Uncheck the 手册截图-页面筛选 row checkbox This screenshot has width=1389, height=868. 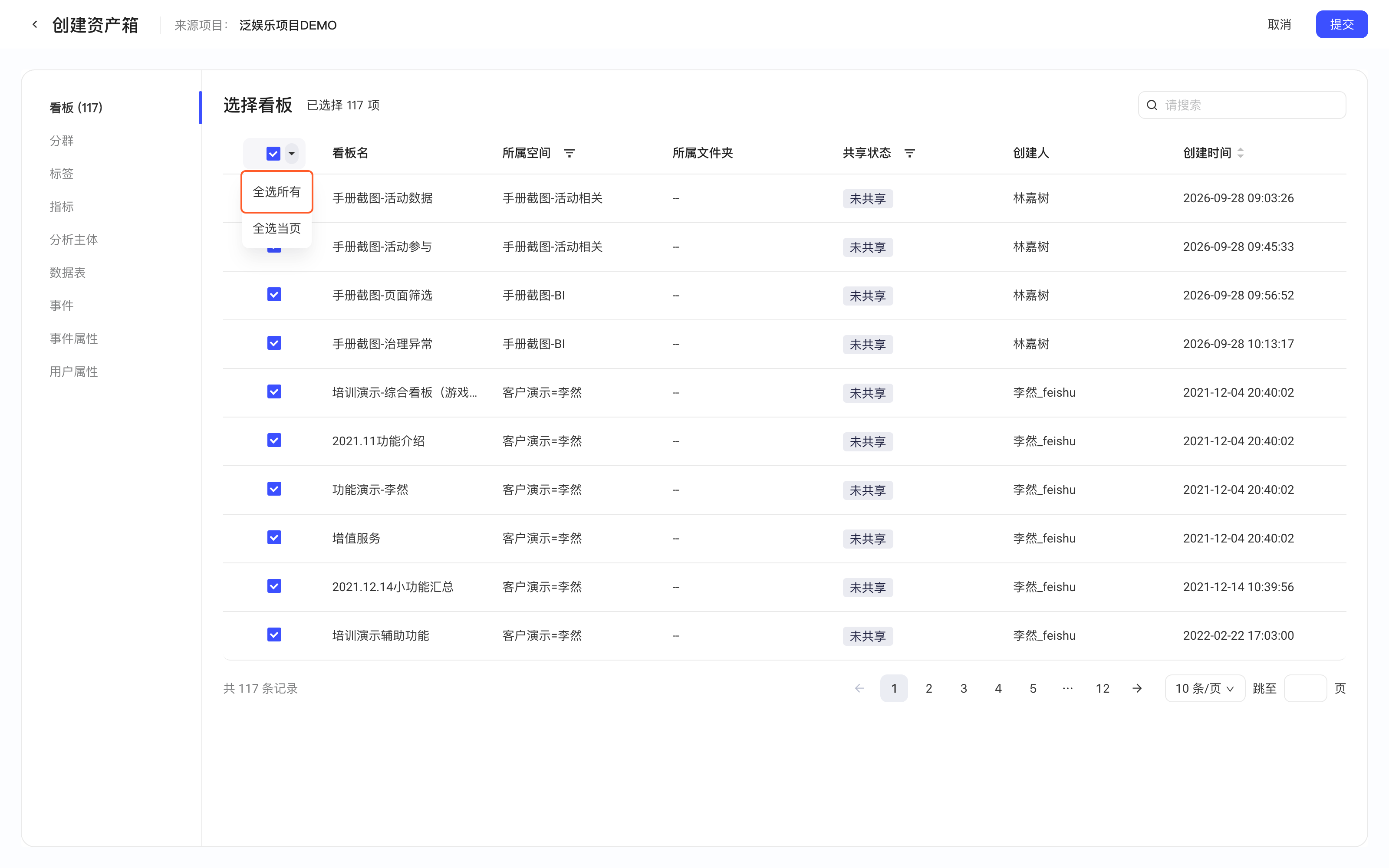pyautogui.click(x=274, y=295)
